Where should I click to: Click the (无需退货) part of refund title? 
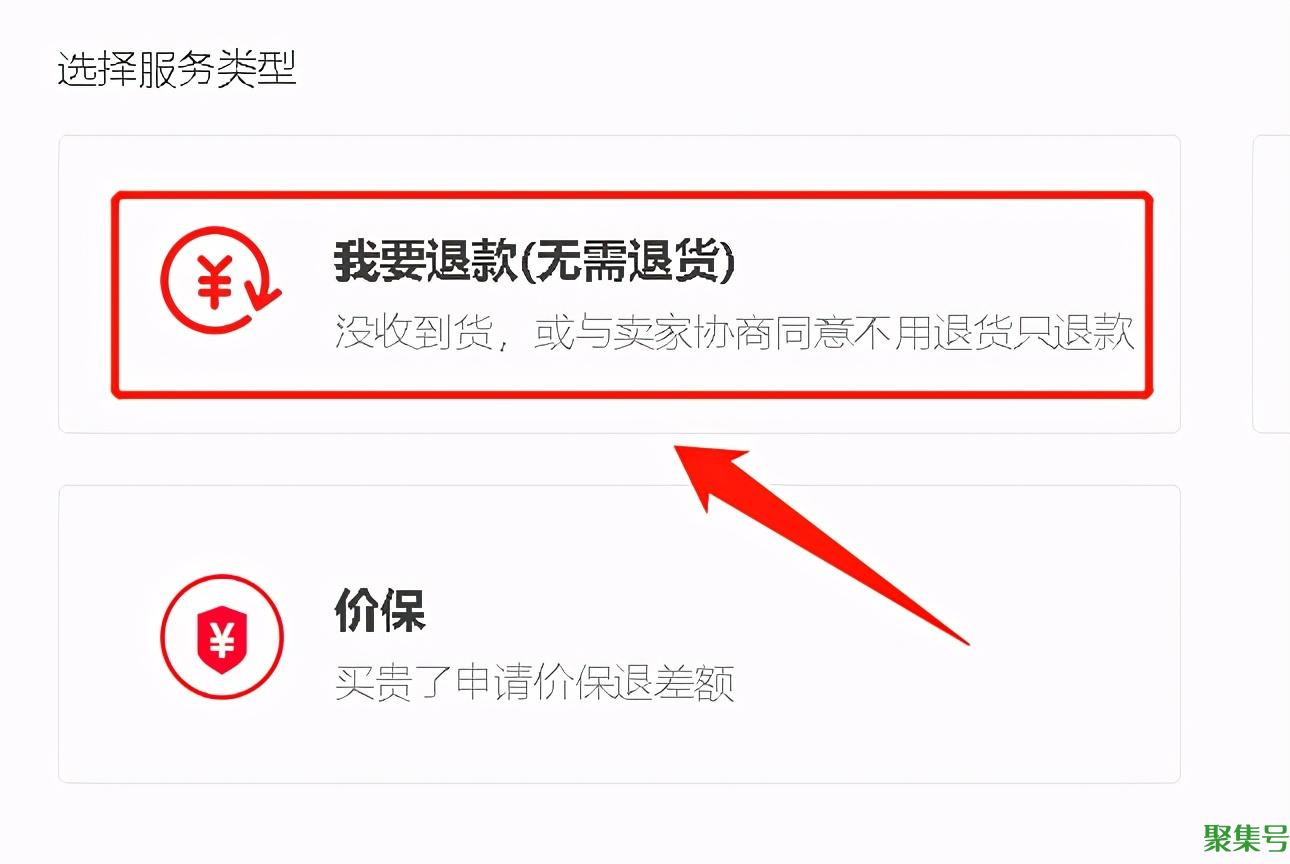pyautogui.click(x=633, y=262)
